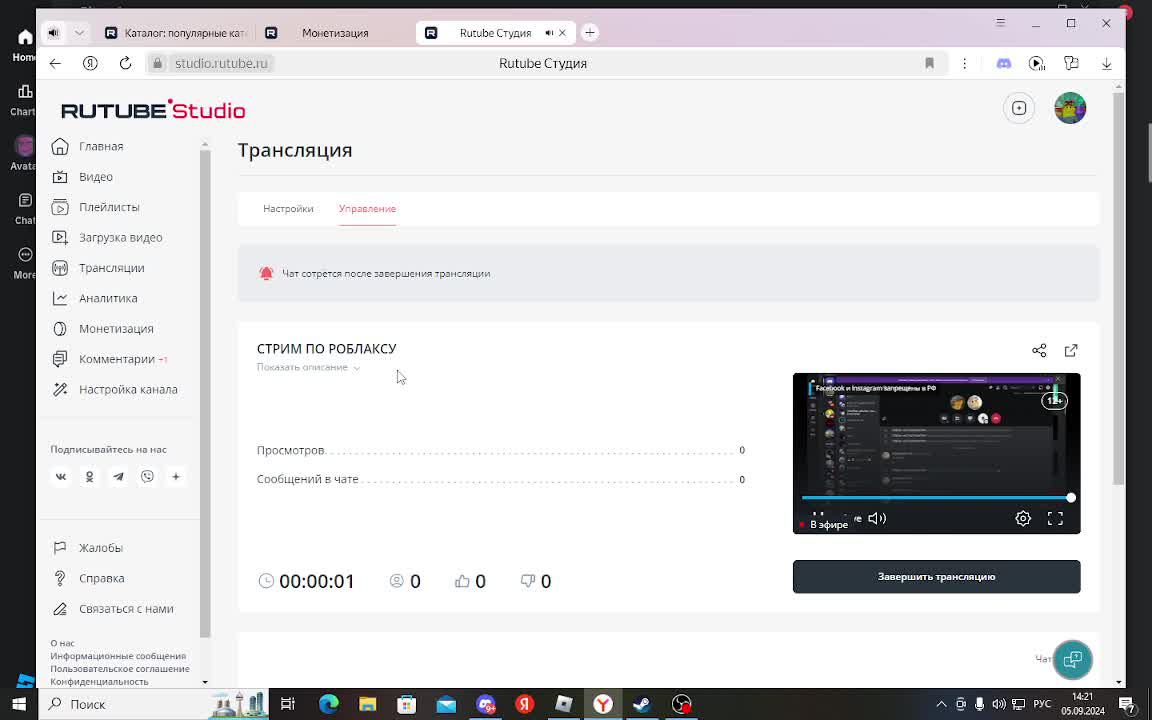Open the Конфиденциальность link
This screenshot has height=720, width=1152.
click(x=99, y=681)
